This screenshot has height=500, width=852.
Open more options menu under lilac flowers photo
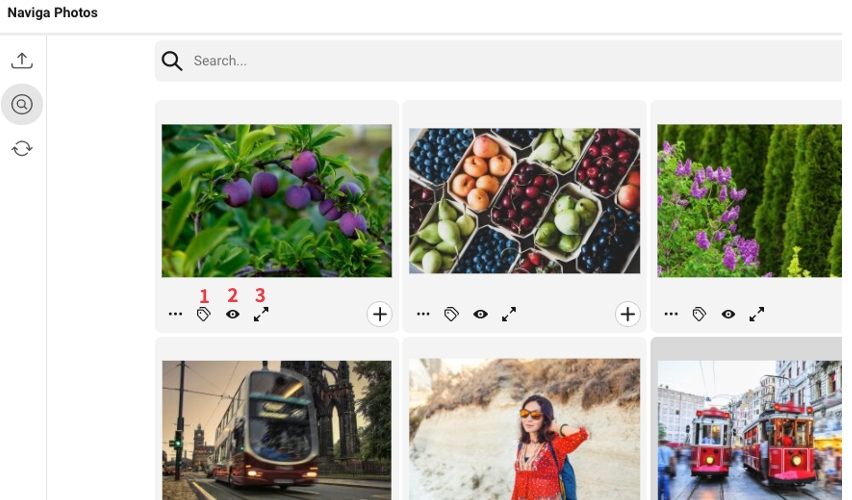point(671,314)
